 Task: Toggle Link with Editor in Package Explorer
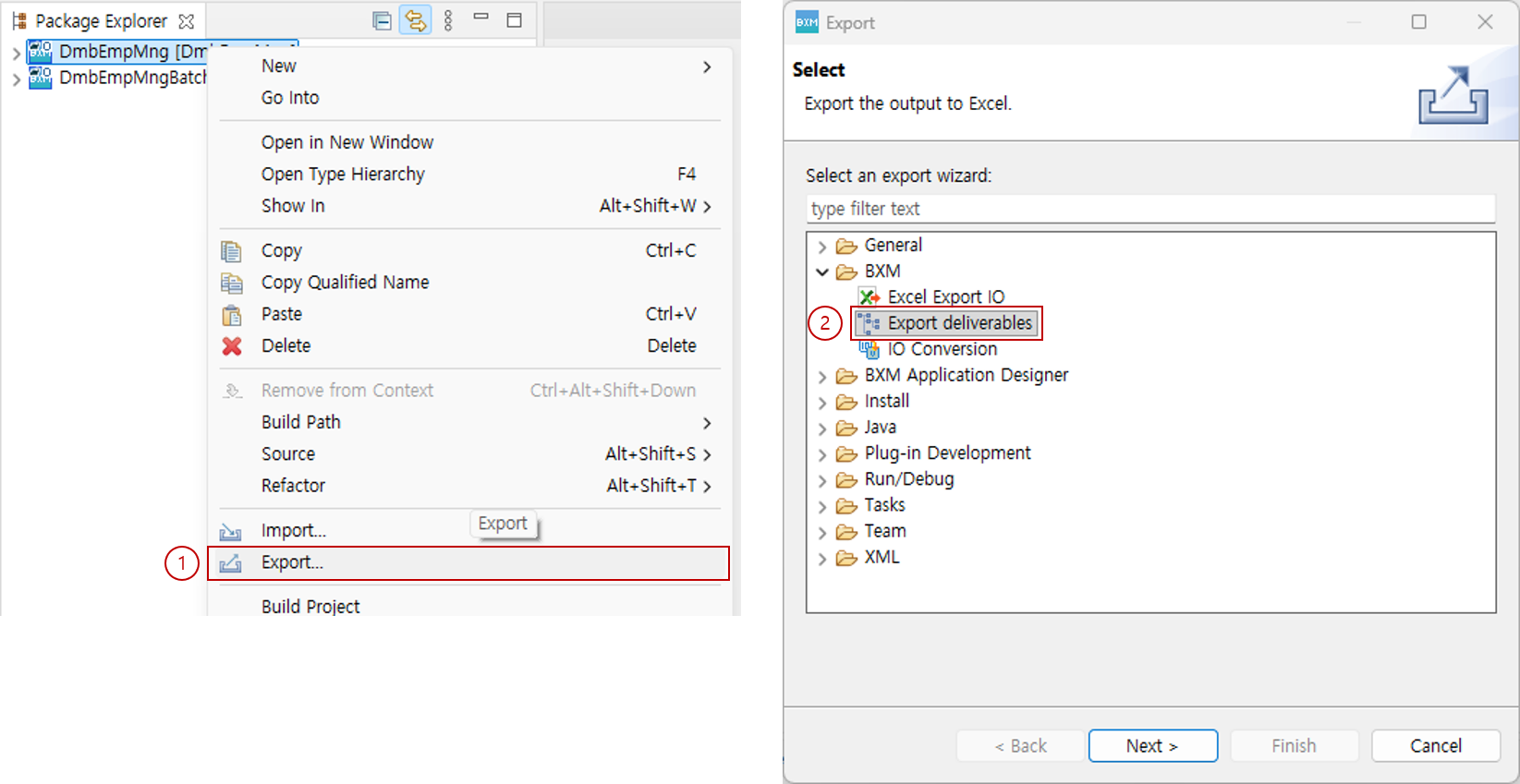tap(415, 20)
